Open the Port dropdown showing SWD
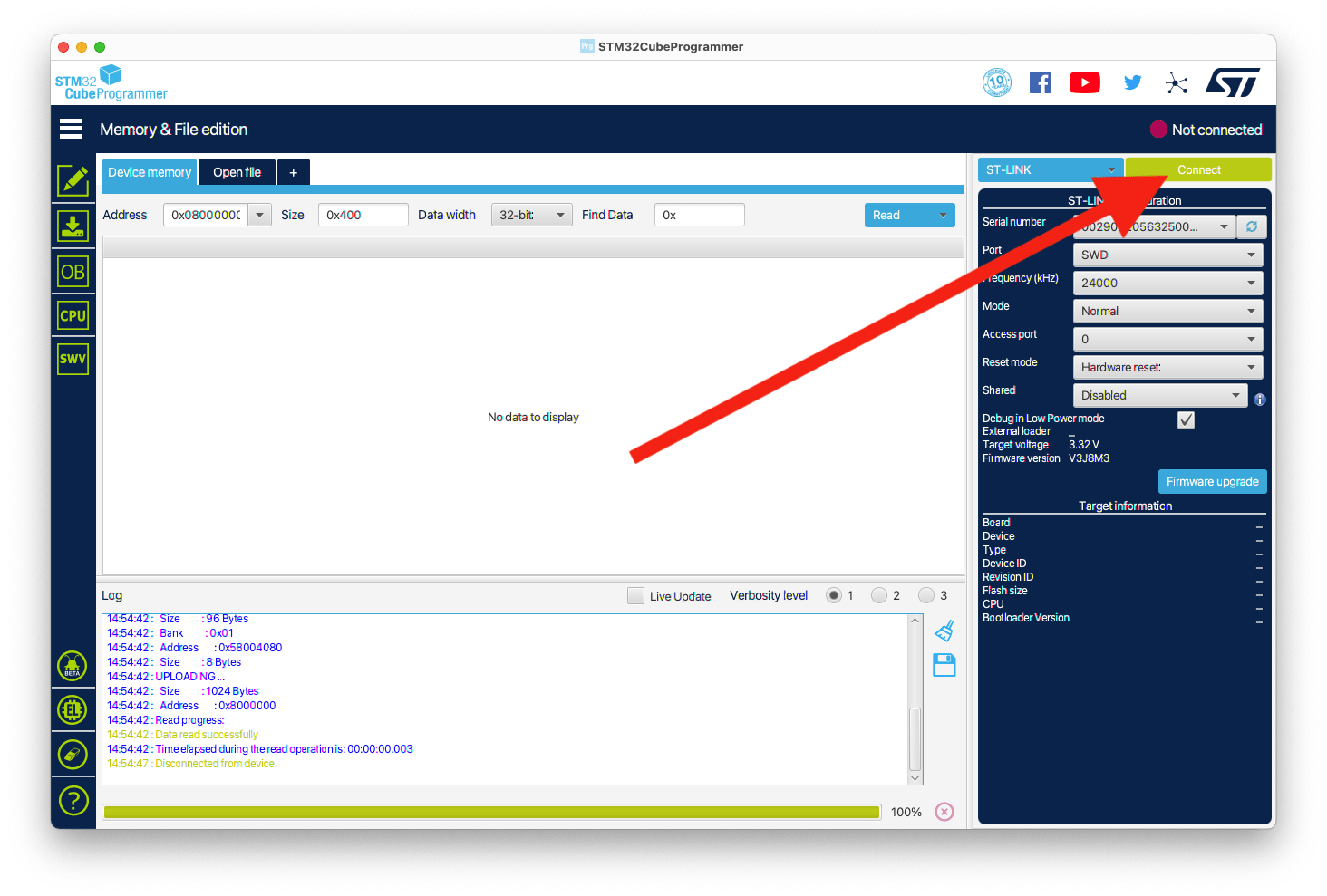The height and width of the screenshot is (896, 1327). 1167,255
